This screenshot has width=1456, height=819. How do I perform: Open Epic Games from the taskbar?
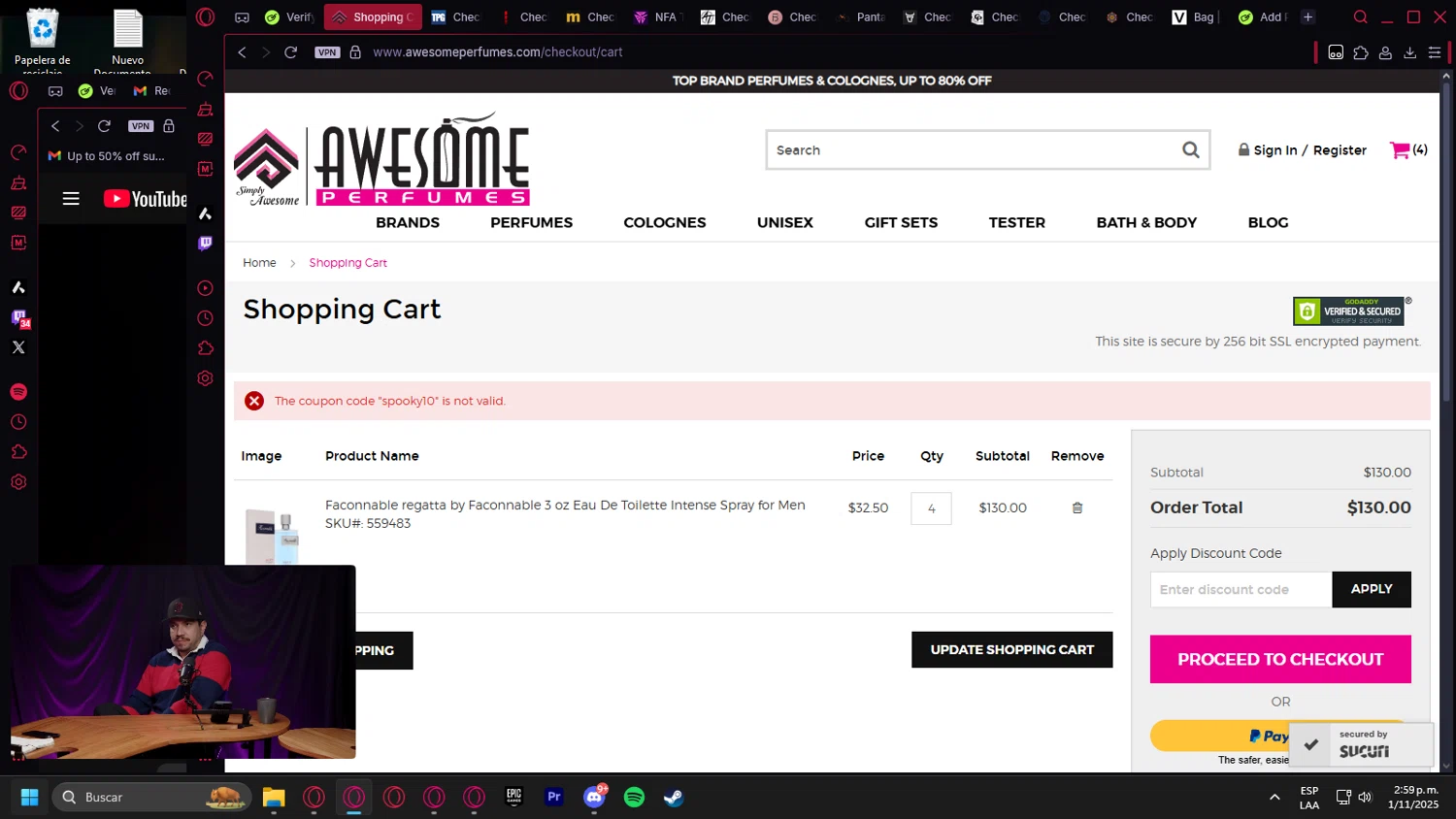pos(514,797)
